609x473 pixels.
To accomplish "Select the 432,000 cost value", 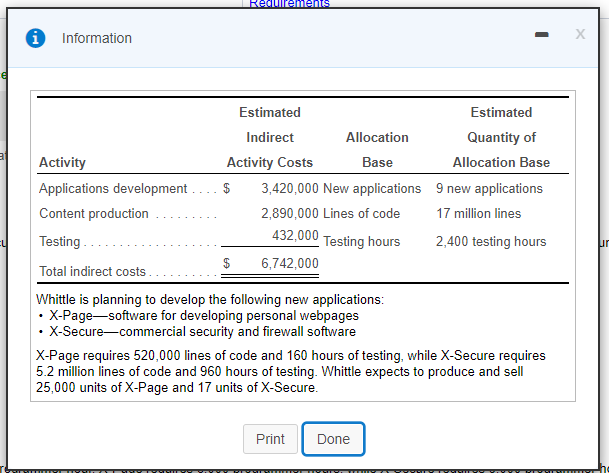I will coord(295,235).
